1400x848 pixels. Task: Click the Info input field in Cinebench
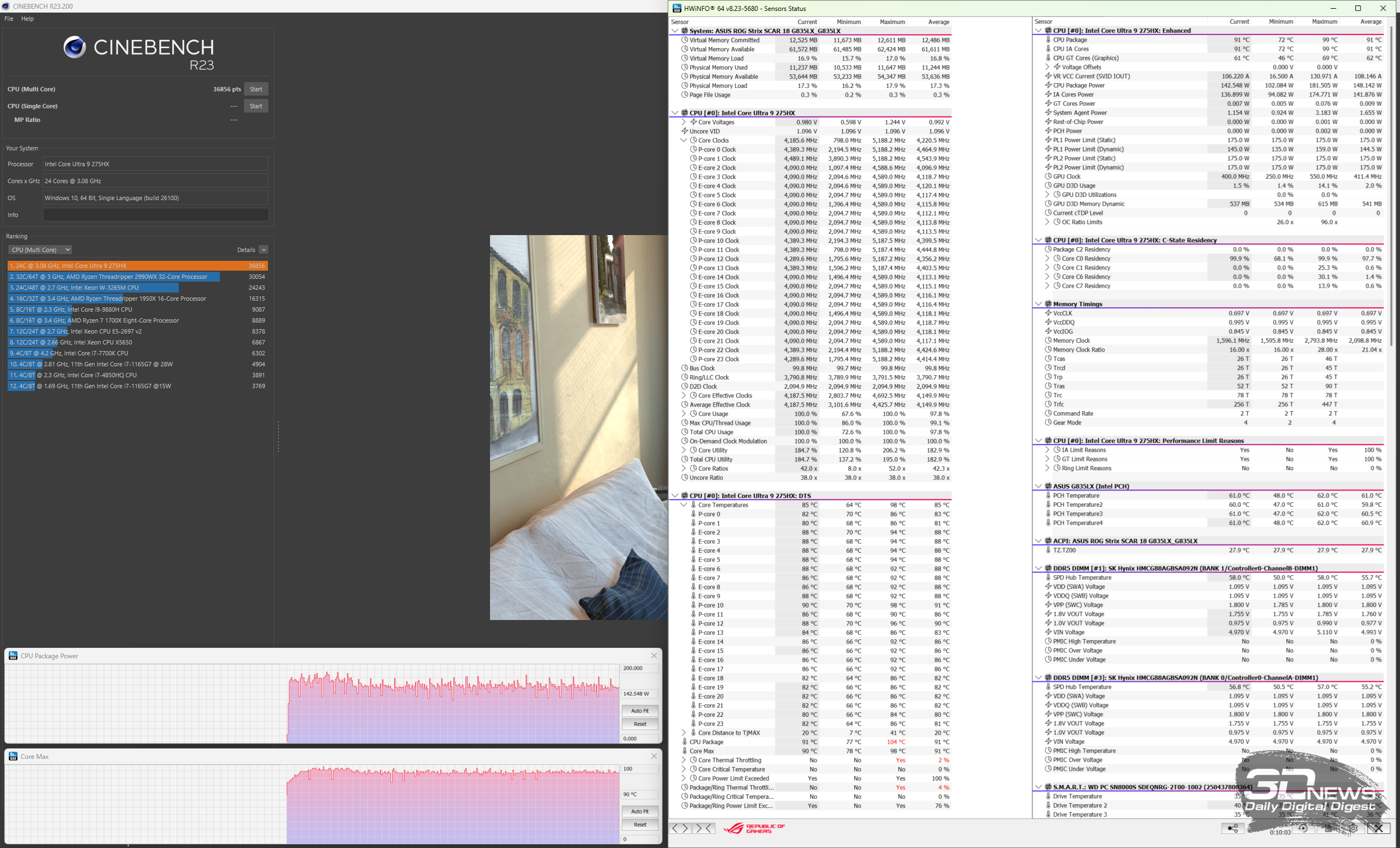(x=156, y=215)
